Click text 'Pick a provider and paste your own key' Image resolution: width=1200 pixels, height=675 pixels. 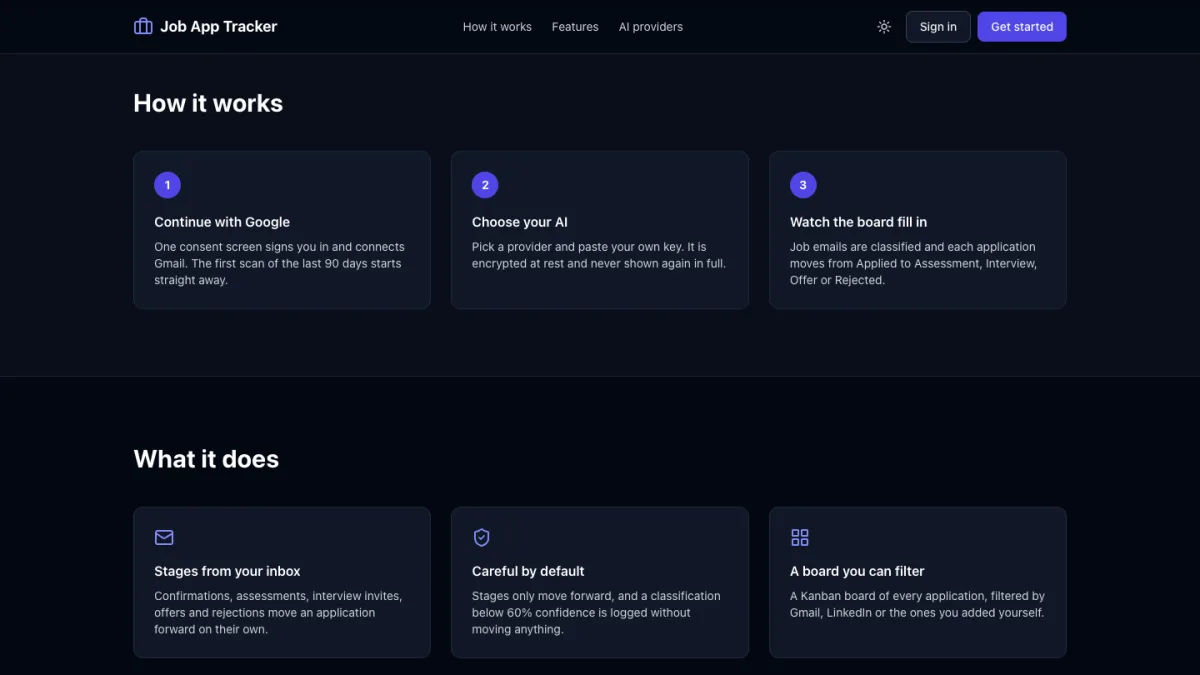(x=577, y=247)
